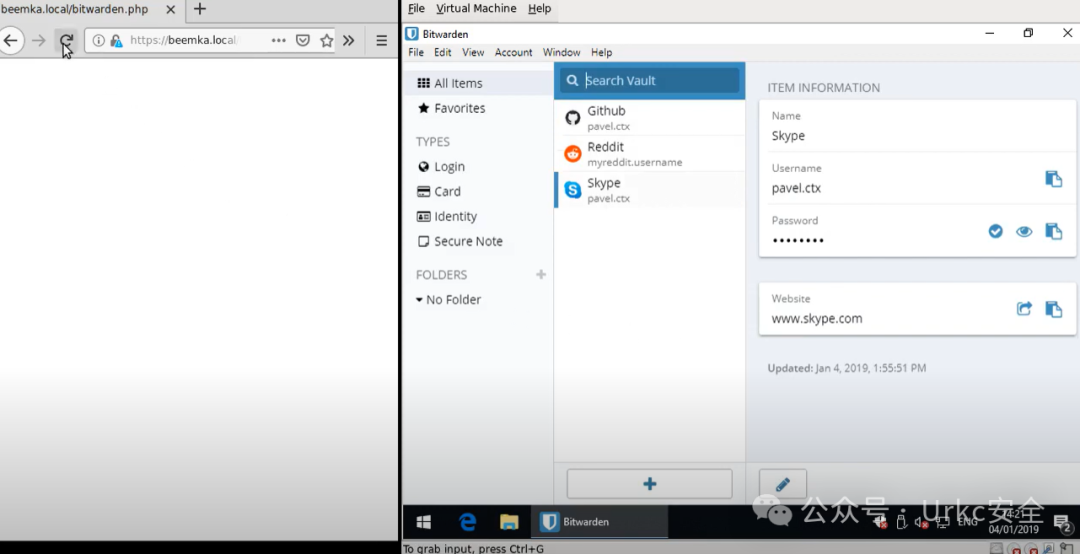Viewport: 1080px width, 554px height.
Task: Open the page actions three-dots menu in Firefox
Action: (x=278, y=41)
